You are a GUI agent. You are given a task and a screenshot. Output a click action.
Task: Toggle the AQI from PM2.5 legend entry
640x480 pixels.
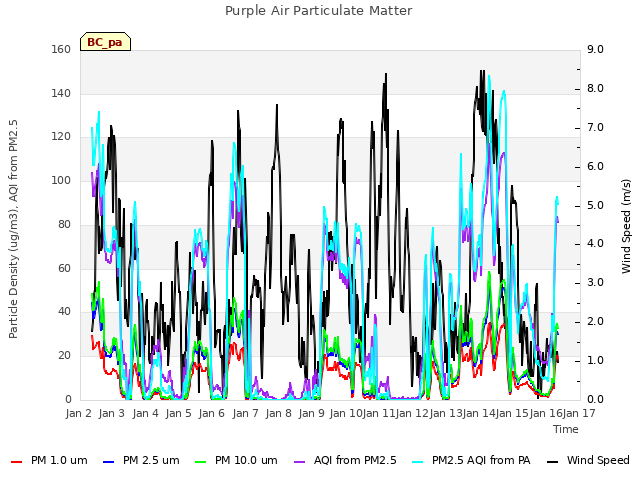point(345,460)
